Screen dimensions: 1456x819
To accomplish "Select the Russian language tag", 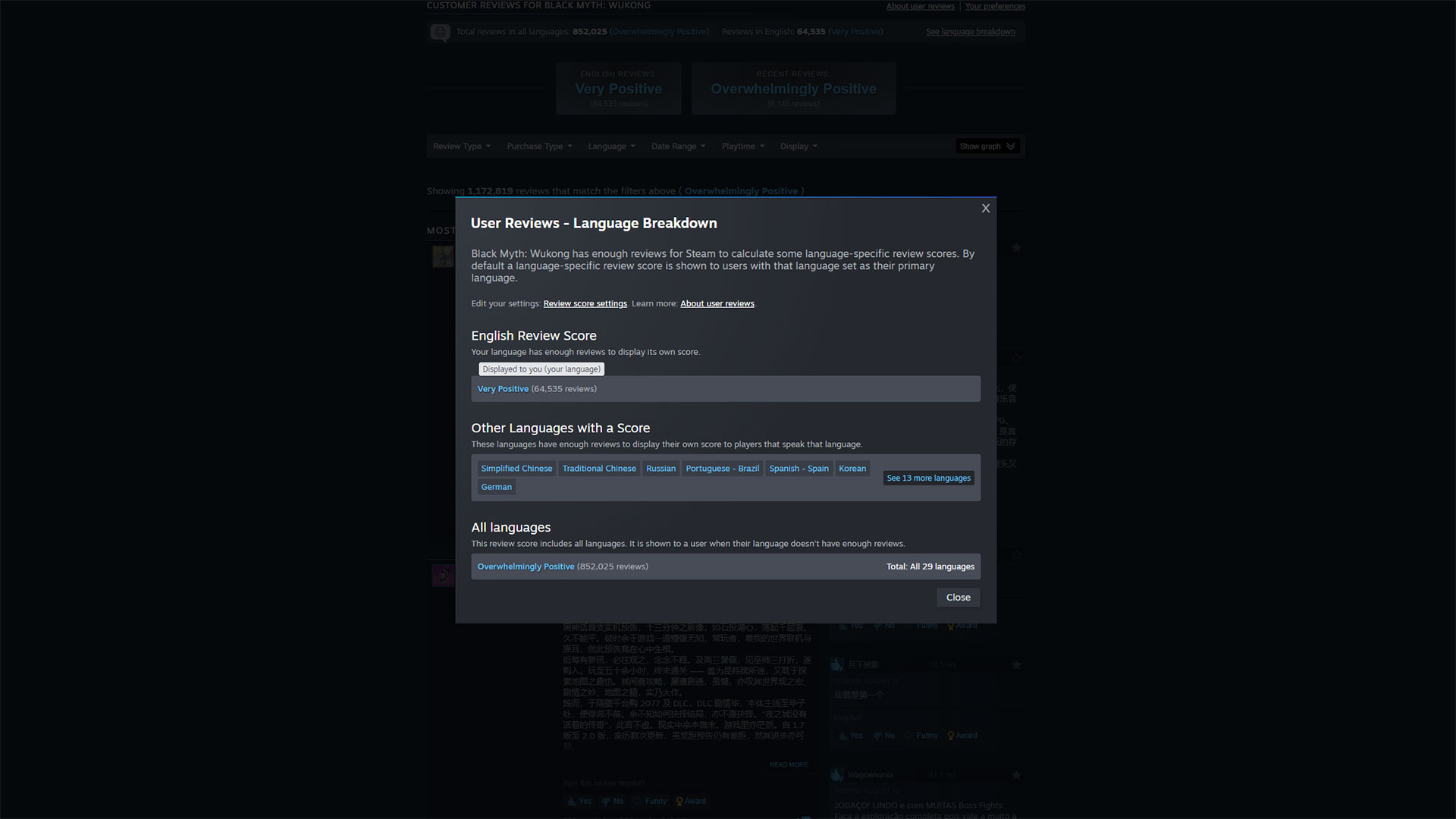I will point(661,469).
